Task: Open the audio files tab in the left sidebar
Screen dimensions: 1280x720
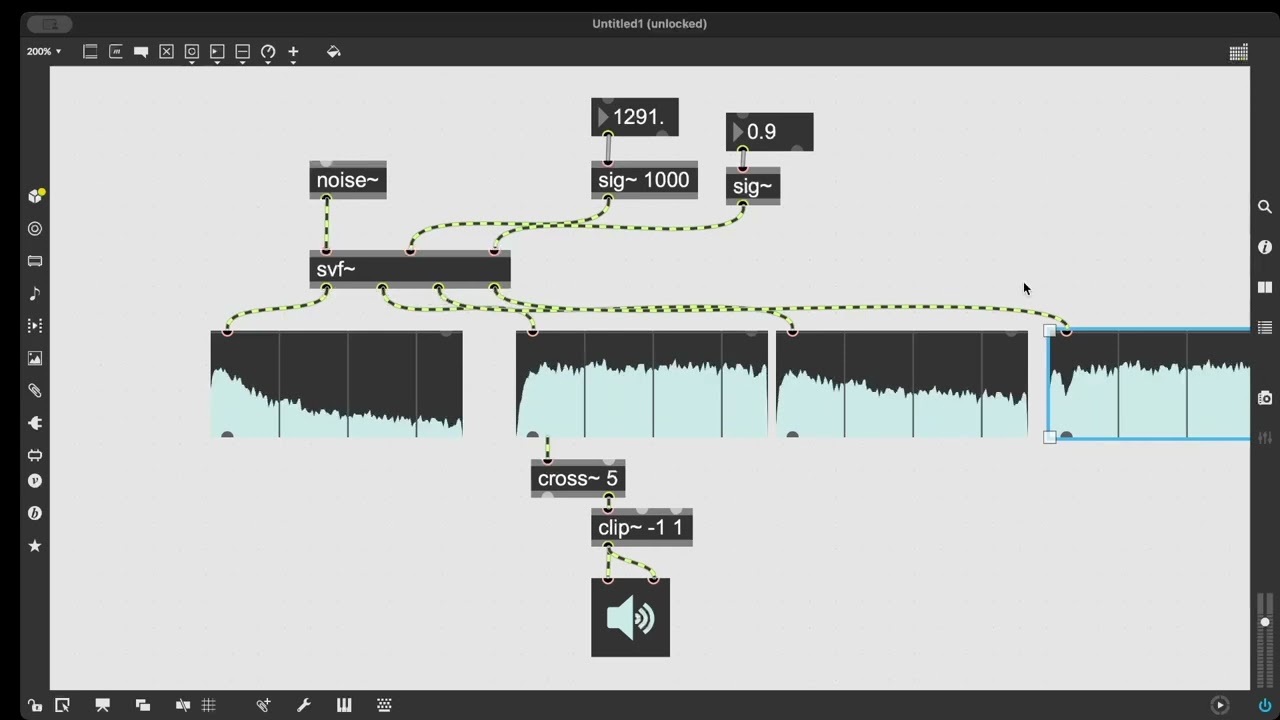Action: [x=35, y=293]
